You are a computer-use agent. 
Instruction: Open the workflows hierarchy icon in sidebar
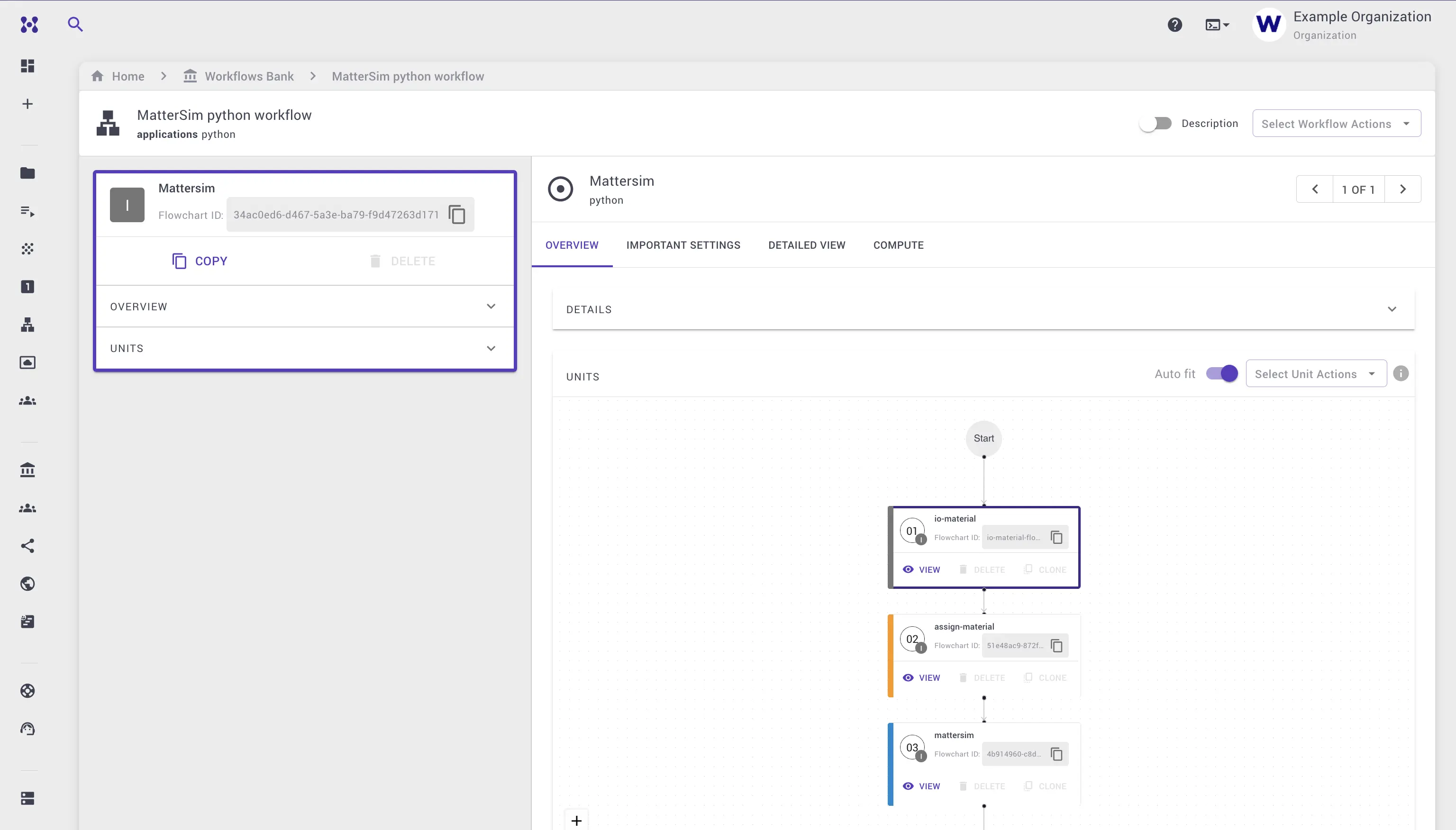27,325
